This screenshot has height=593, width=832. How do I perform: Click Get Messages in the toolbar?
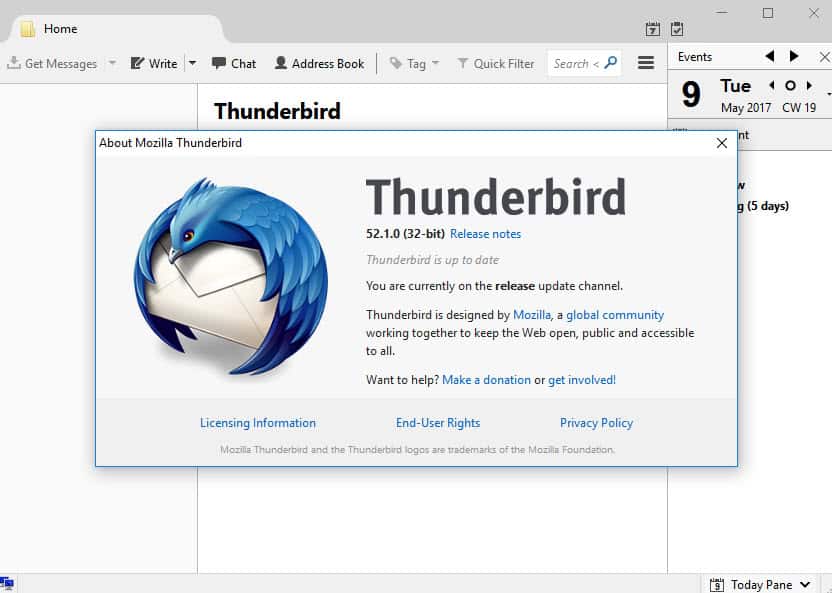[x=52, y=63]
